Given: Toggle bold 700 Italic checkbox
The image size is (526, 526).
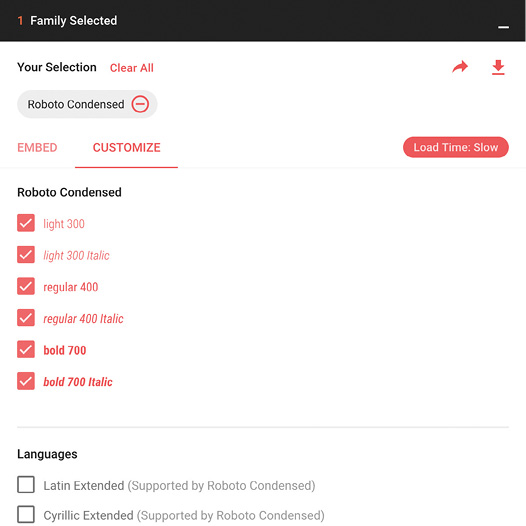Looking at the screenshot, I should pyautogui.click(x=26, y=381).
